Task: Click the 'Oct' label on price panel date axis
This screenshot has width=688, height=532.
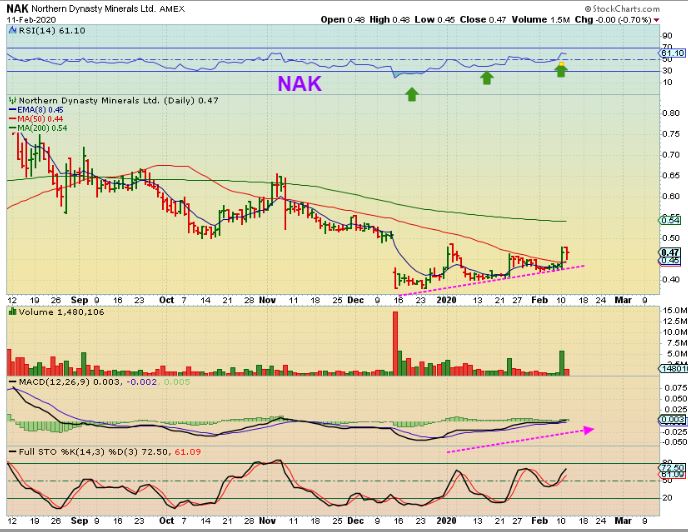Action: pos(167,300)
